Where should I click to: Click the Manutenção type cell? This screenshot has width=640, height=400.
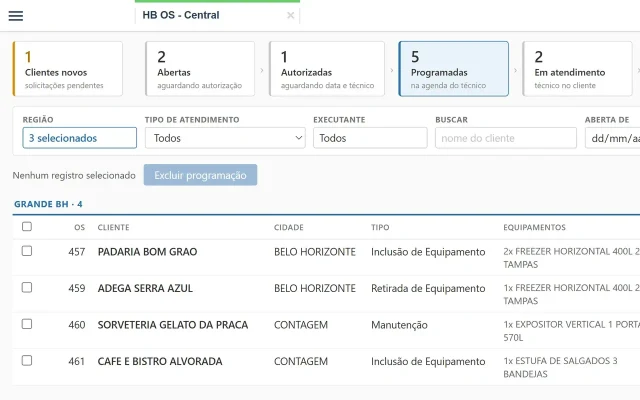(x=399, y=325)
